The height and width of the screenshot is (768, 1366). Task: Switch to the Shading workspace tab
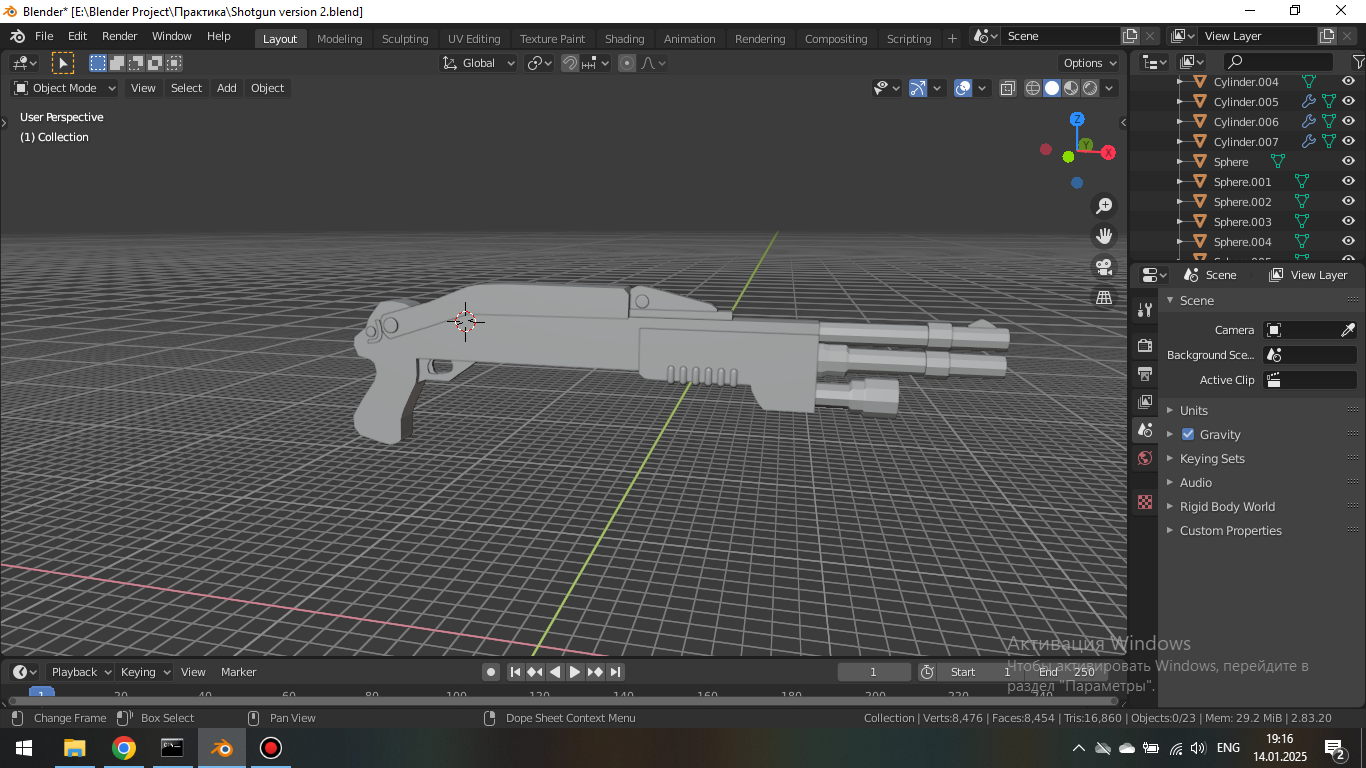pyautogui.click(x=624, y=38)
